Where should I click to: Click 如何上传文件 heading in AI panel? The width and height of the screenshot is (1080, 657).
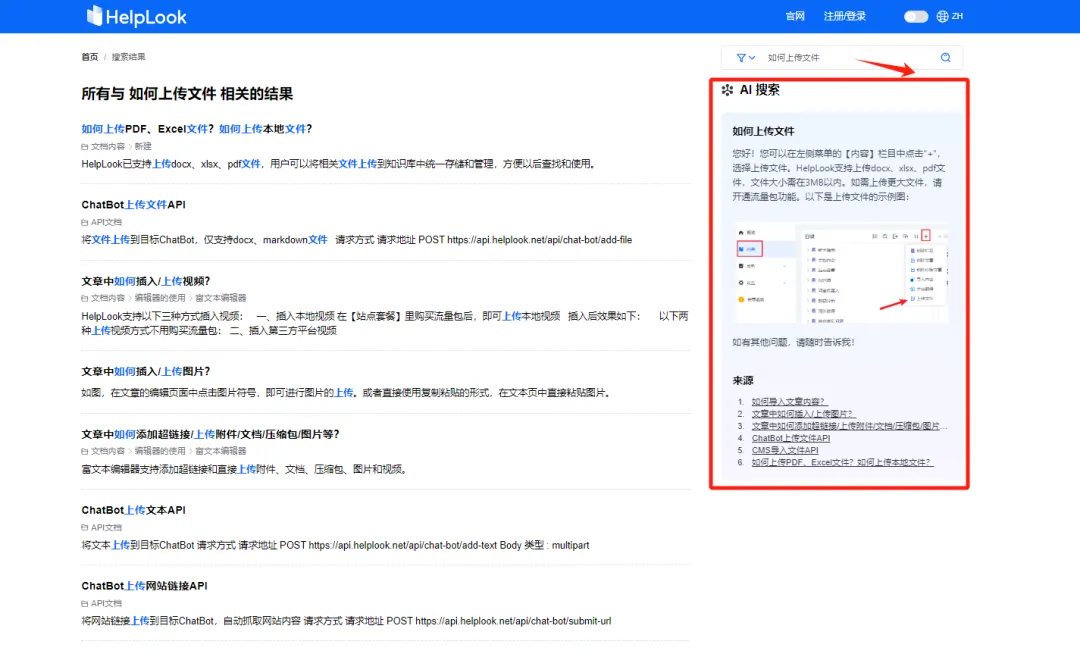click(763, 131)
